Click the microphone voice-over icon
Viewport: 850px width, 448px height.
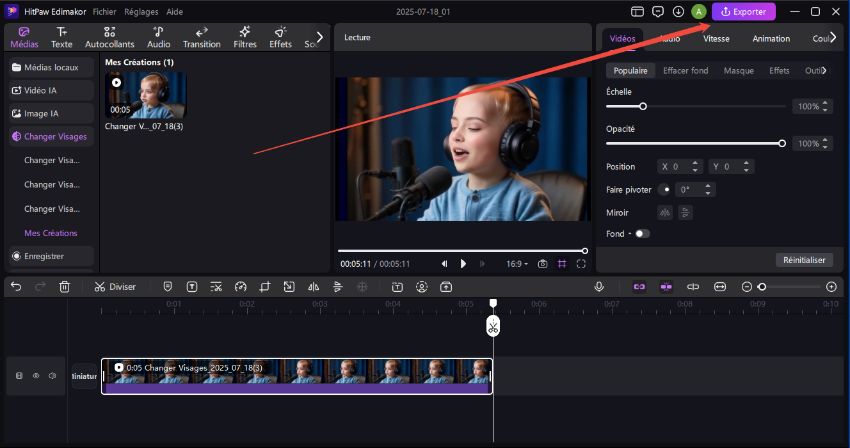click(599, 286)
